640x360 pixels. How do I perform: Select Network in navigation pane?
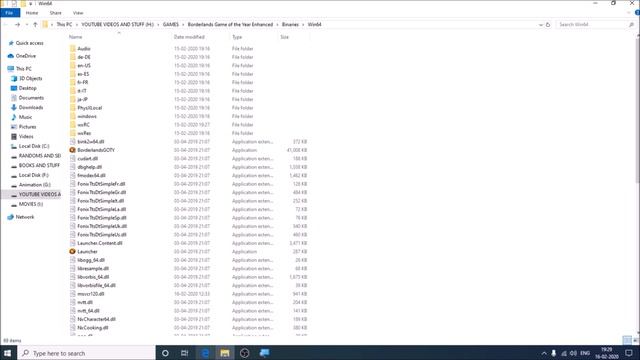[24, 217]
